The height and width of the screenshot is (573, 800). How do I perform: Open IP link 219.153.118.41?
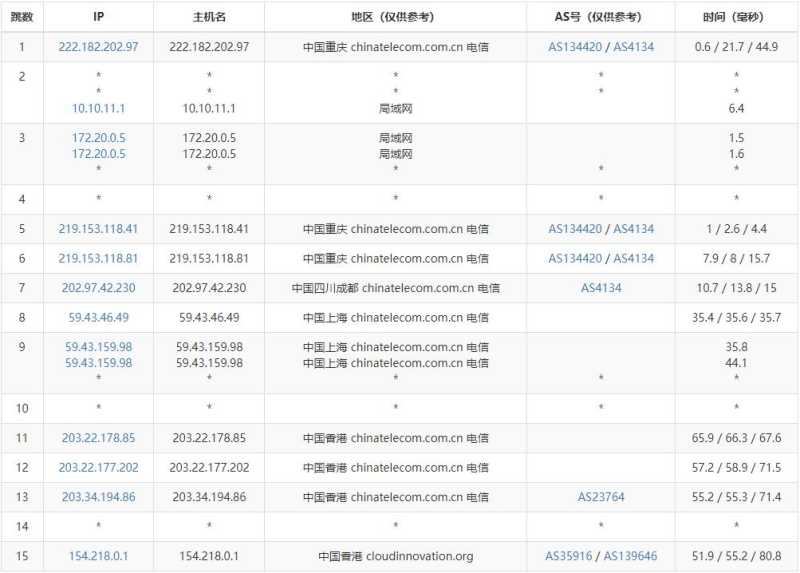click(98, 229)
